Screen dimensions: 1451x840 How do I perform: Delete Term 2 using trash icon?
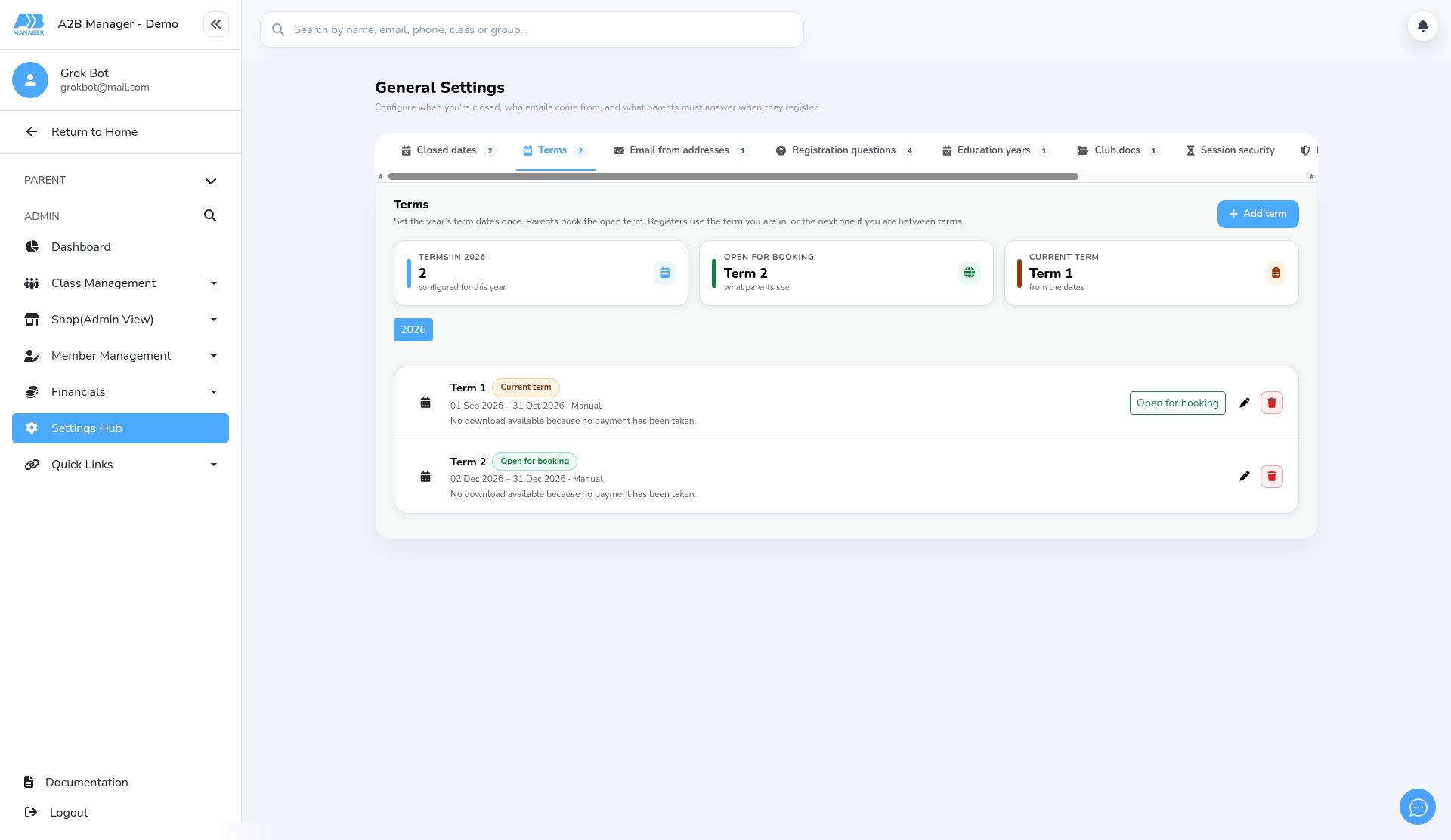click(x=1272, y=476)
